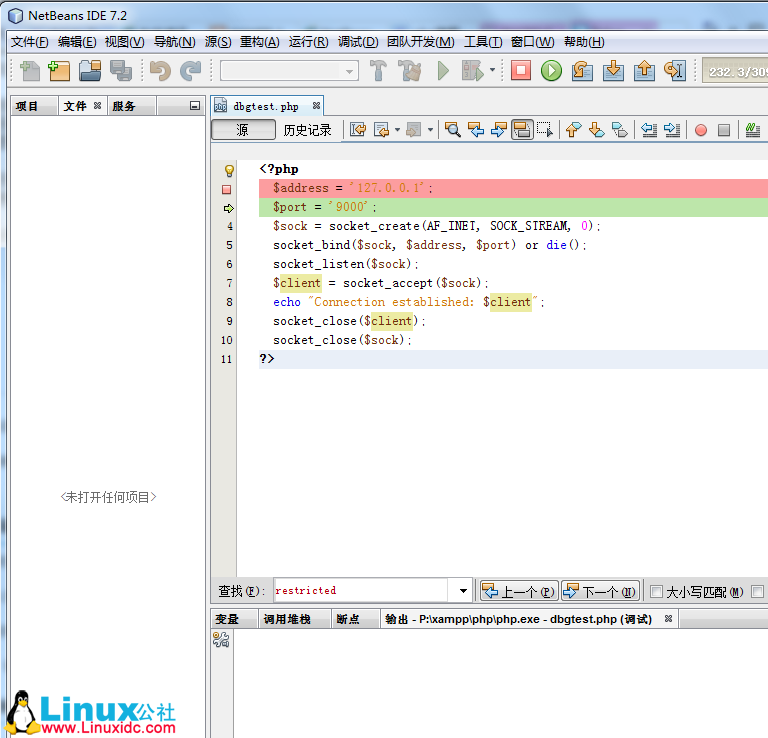Screen dimensions: 768x738
Task: Click the lightbulb hint on line 1
Action: point(229,171)
